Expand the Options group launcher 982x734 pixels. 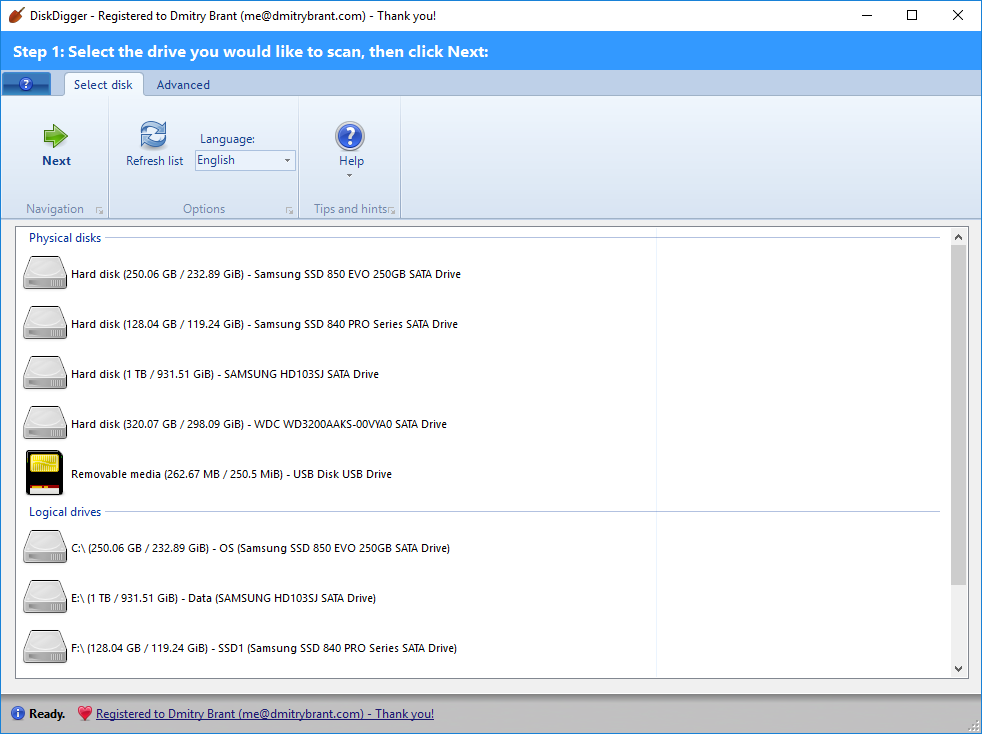pyautogui.click(x=289, y=210)
